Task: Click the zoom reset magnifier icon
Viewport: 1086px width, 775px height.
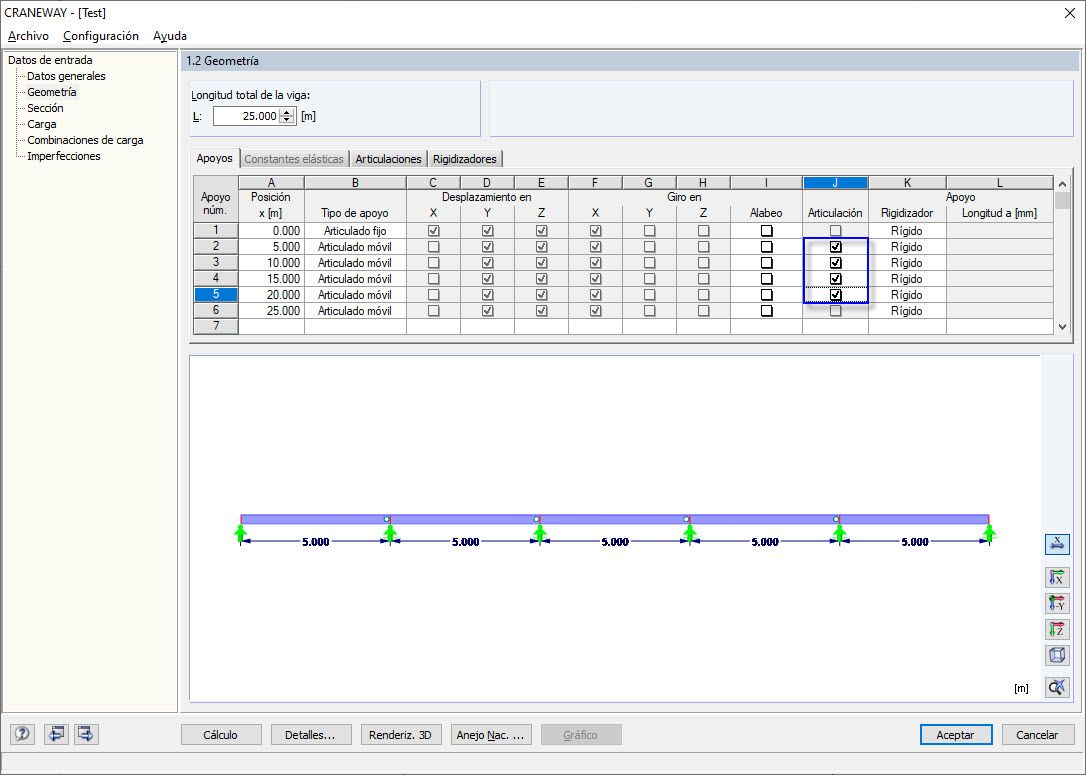Action: 1057,687
